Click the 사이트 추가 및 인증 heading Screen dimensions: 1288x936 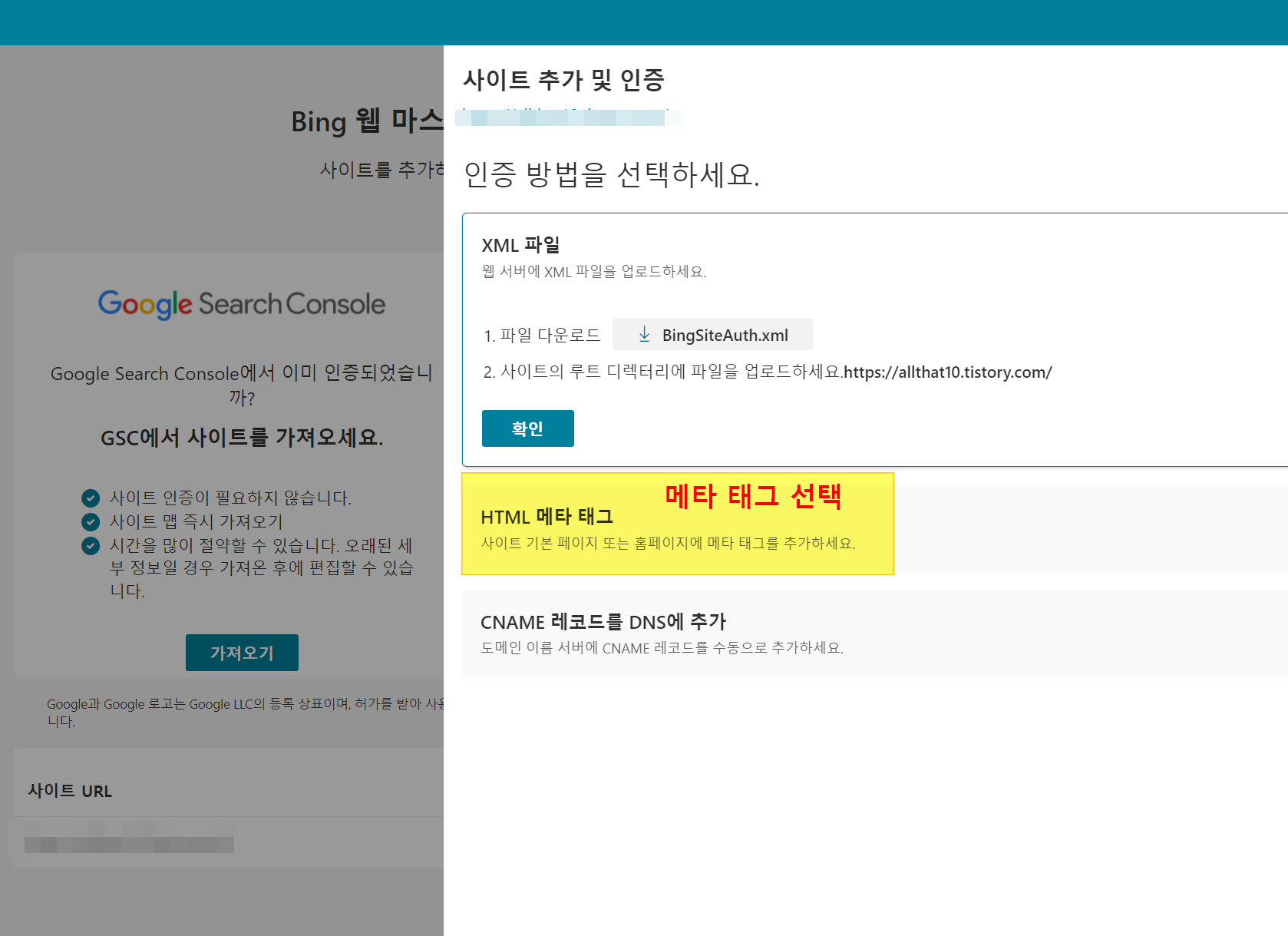pos(563,80)
